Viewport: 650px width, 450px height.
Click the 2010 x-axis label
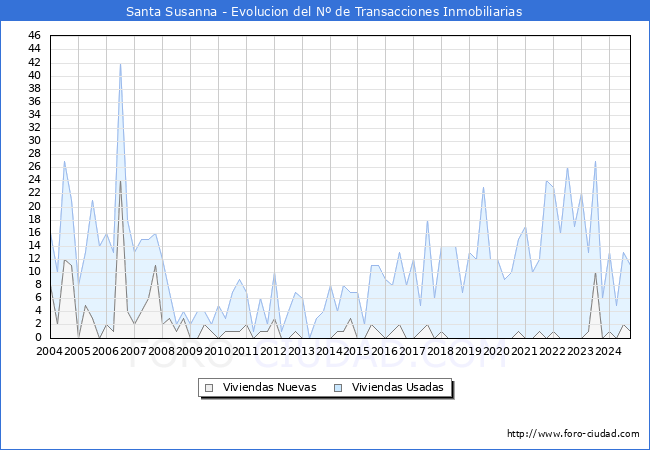tap(217, 351)
